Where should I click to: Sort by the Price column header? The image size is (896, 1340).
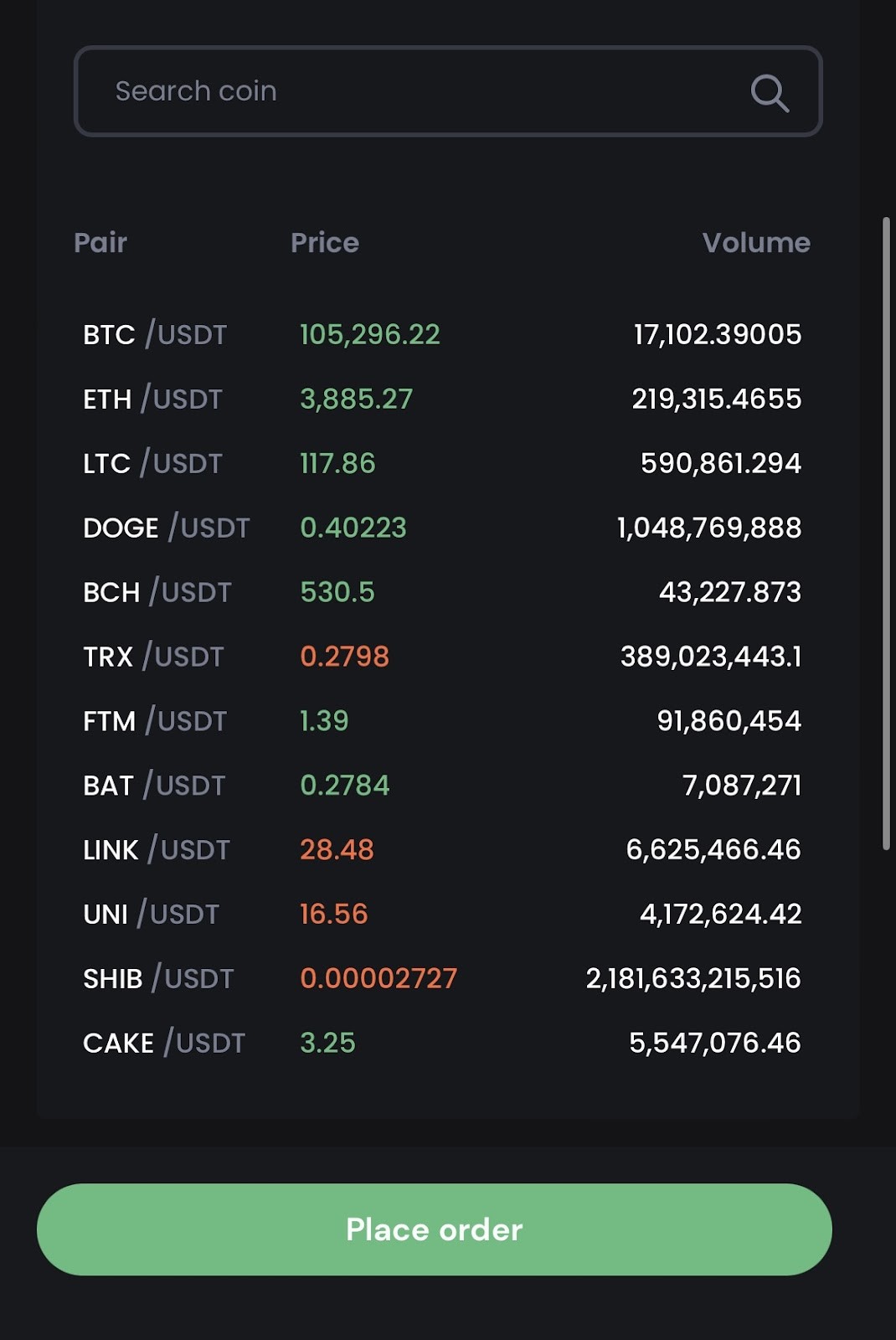click(x=325, y=243)
